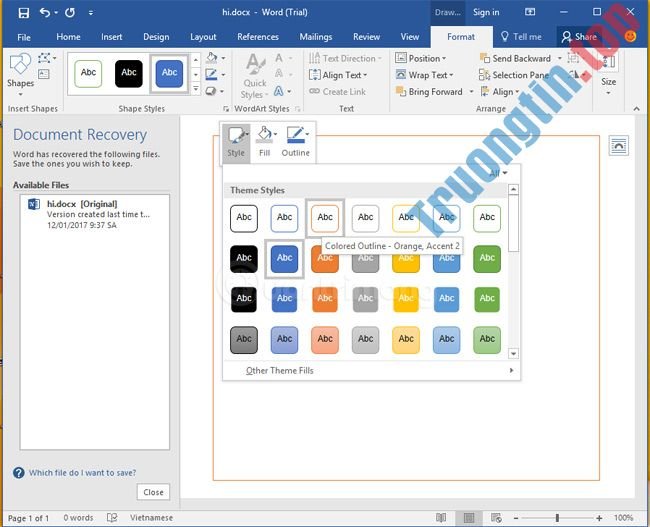The width and height of the screenshot is (650, 527).
Task: Click the Shape Effects icon in ribbon
Action: 211,90
